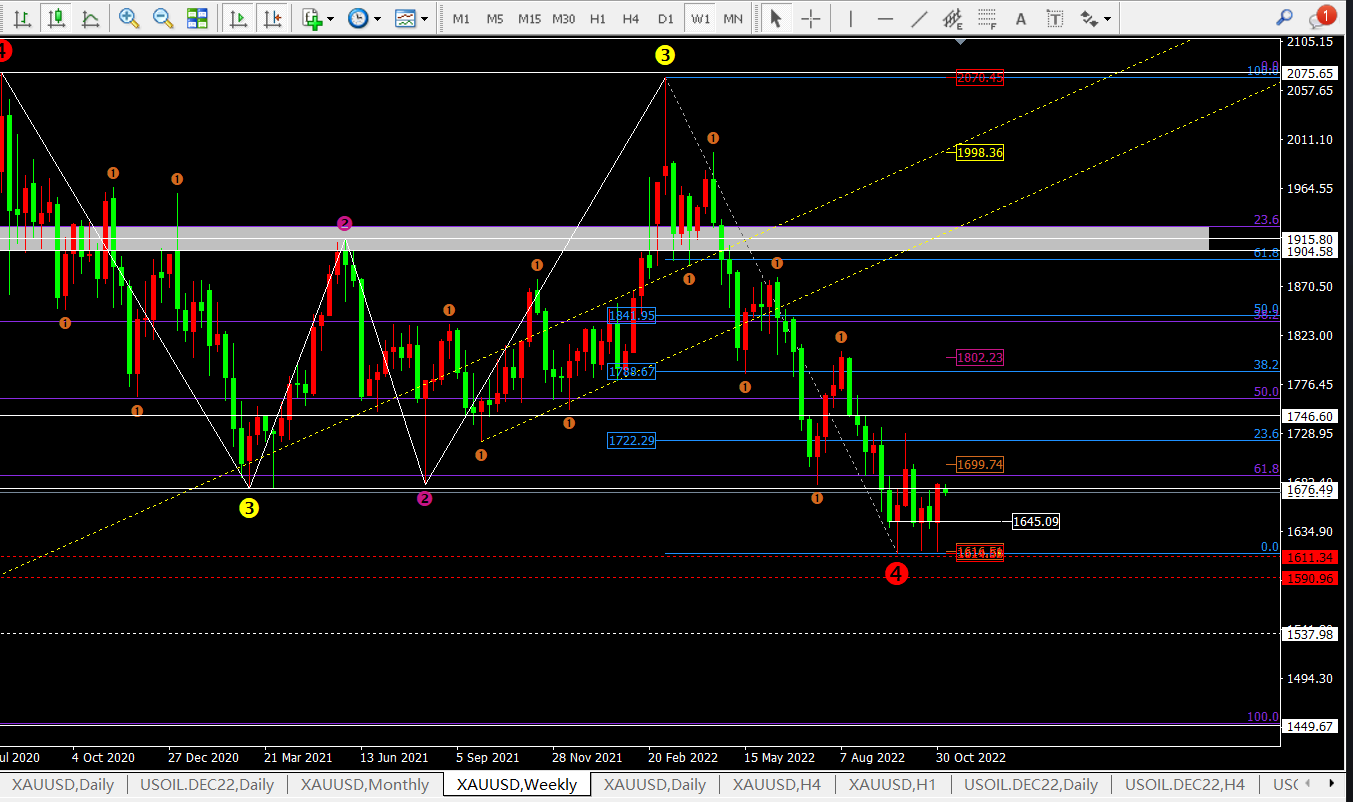1353x802 pixels.
Task: Select the crosshair tool
Action: [811, 18]
